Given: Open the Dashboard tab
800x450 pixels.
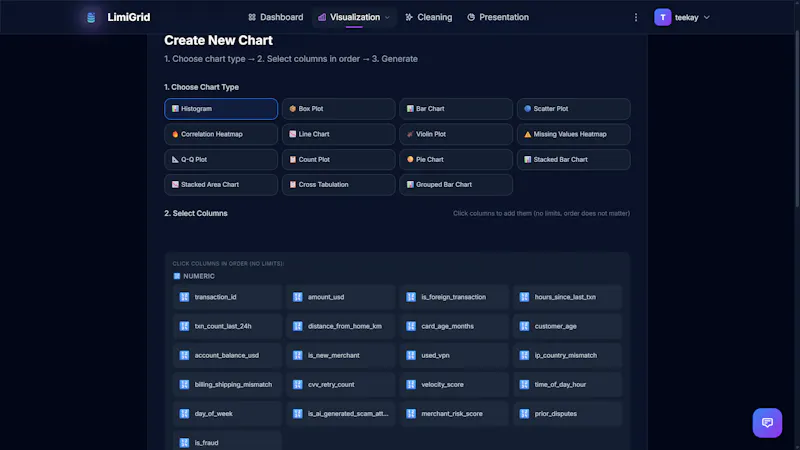Looking at the screenshot, I should pyautogui.click(x=276, y=17).
